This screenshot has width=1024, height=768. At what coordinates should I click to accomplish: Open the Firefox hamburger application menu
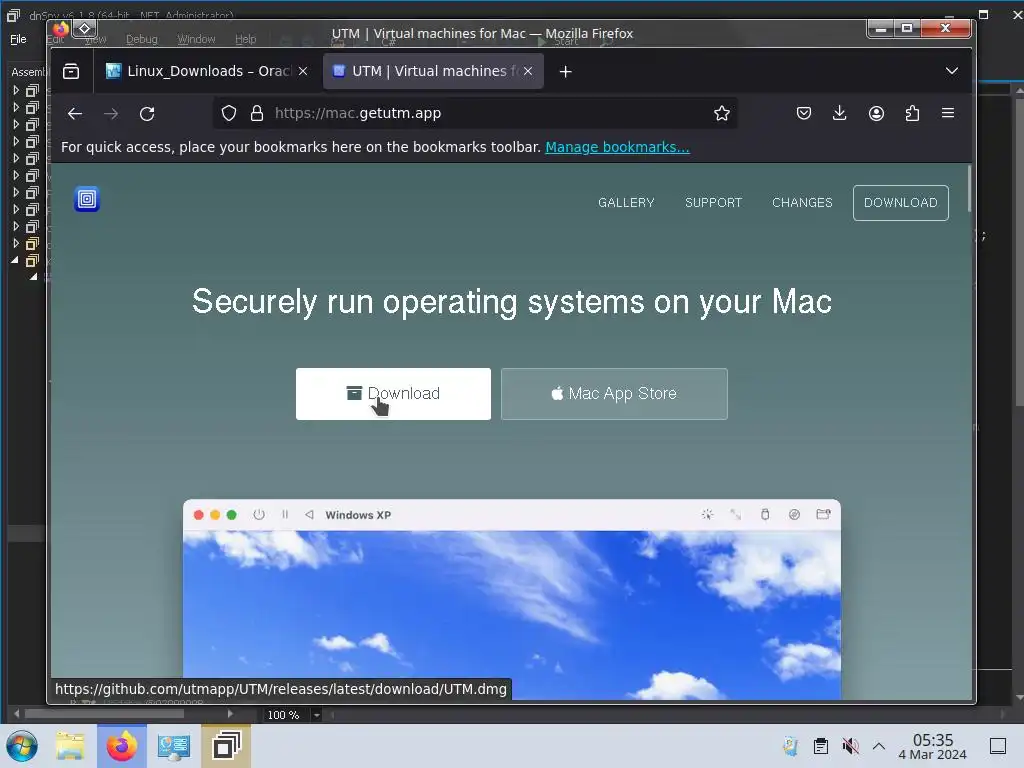tap(948, 114)
